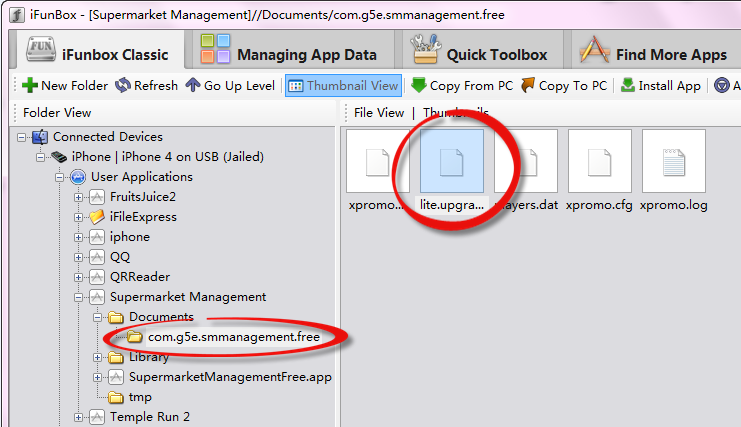Click Go Up Level

pyautogui.click(x=230, y=85)
